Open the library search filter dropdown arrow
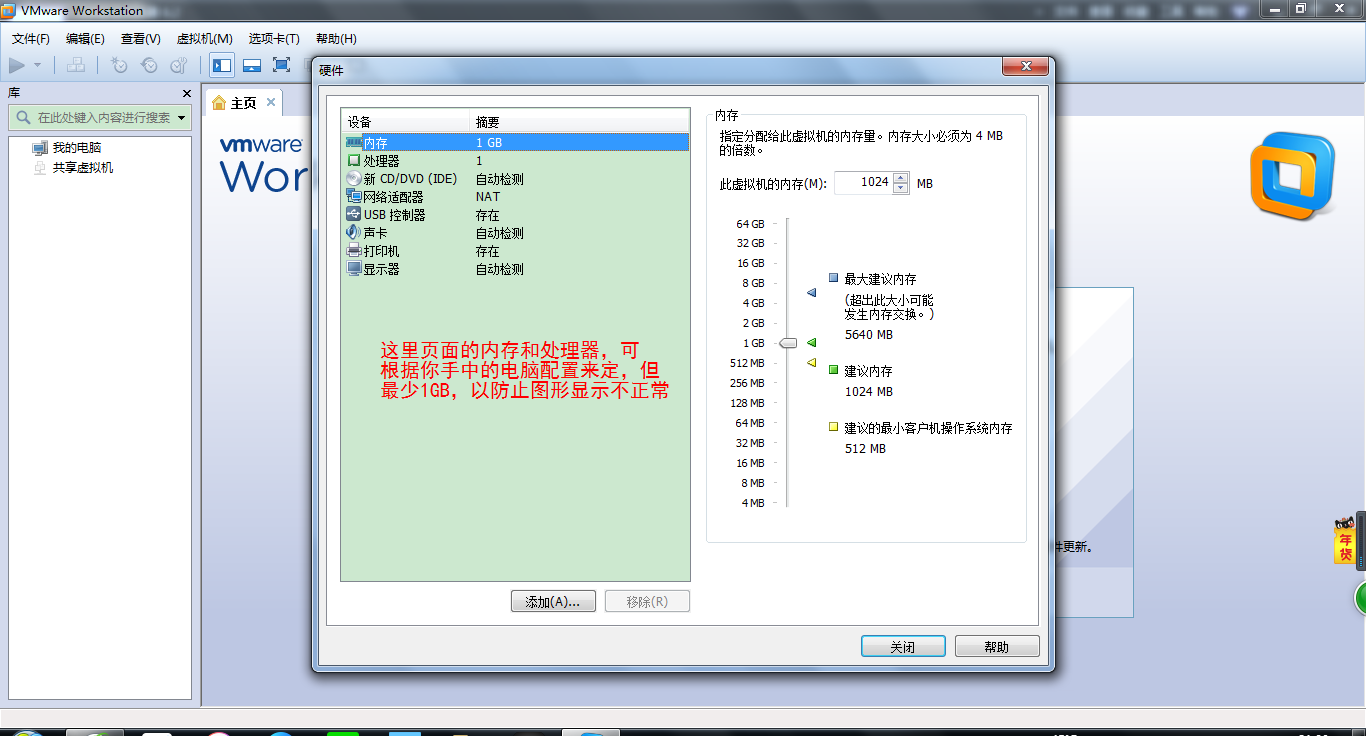 coord(182,118)
